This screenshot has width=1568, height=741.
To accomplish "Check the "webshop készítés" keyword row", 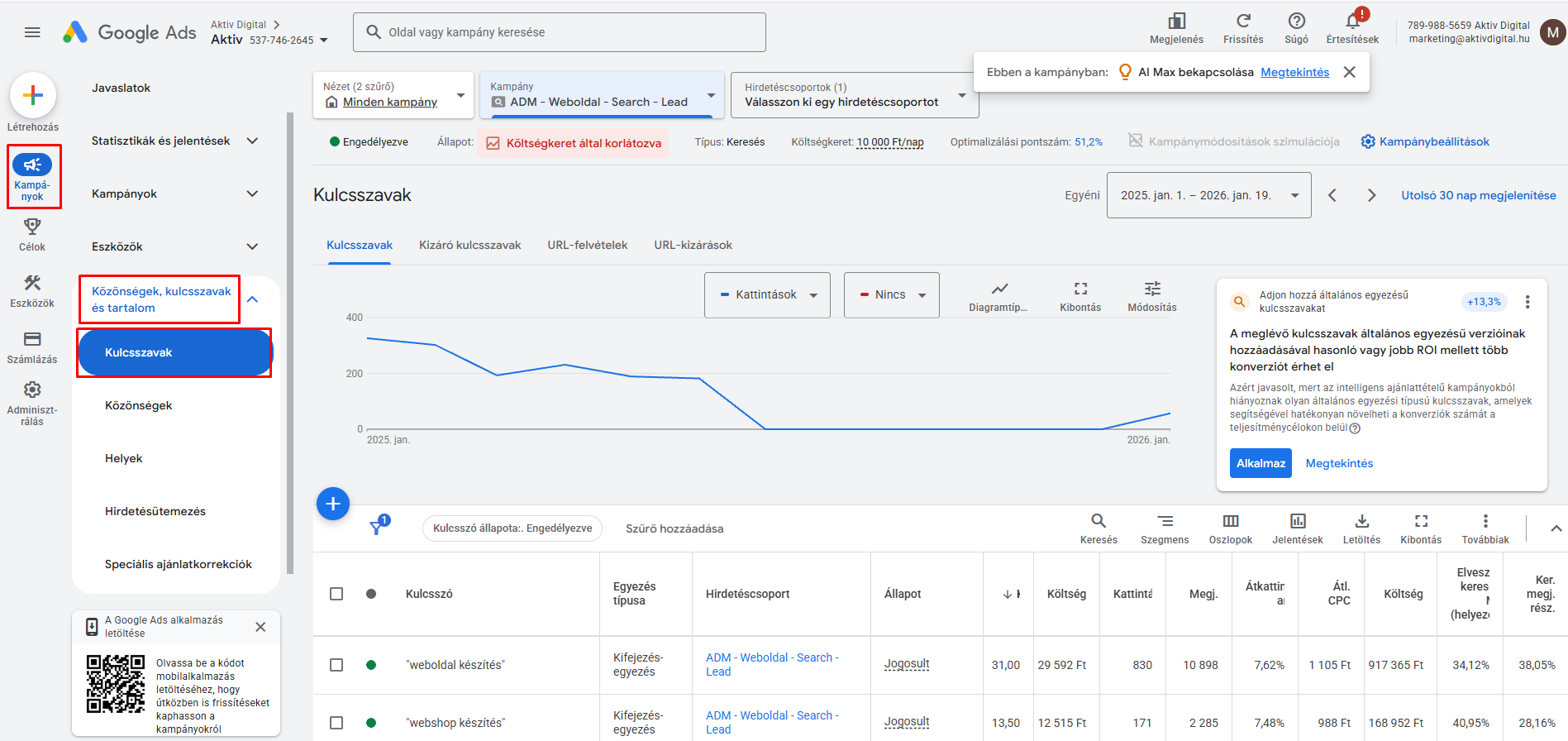I will click(336, 723).
